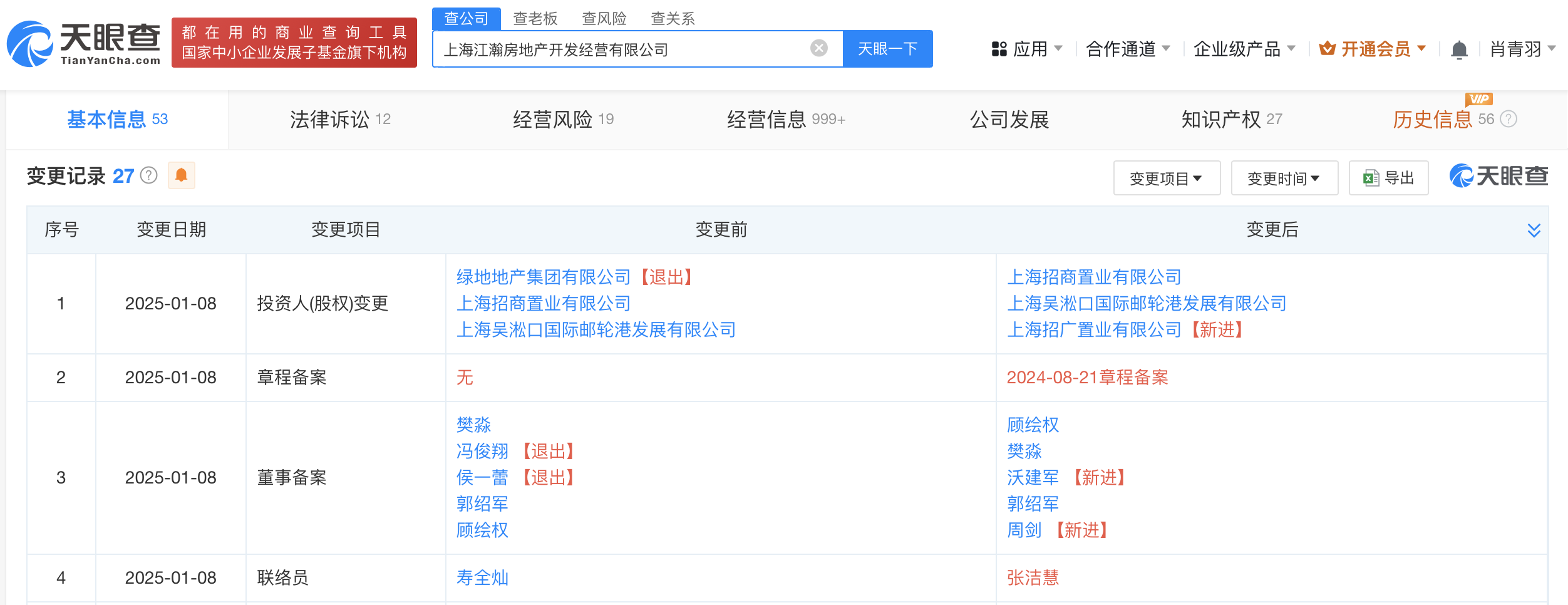Switch to 查公司 search tab
The height and width of the screenshot is (605, 1568).
[466, 19]
